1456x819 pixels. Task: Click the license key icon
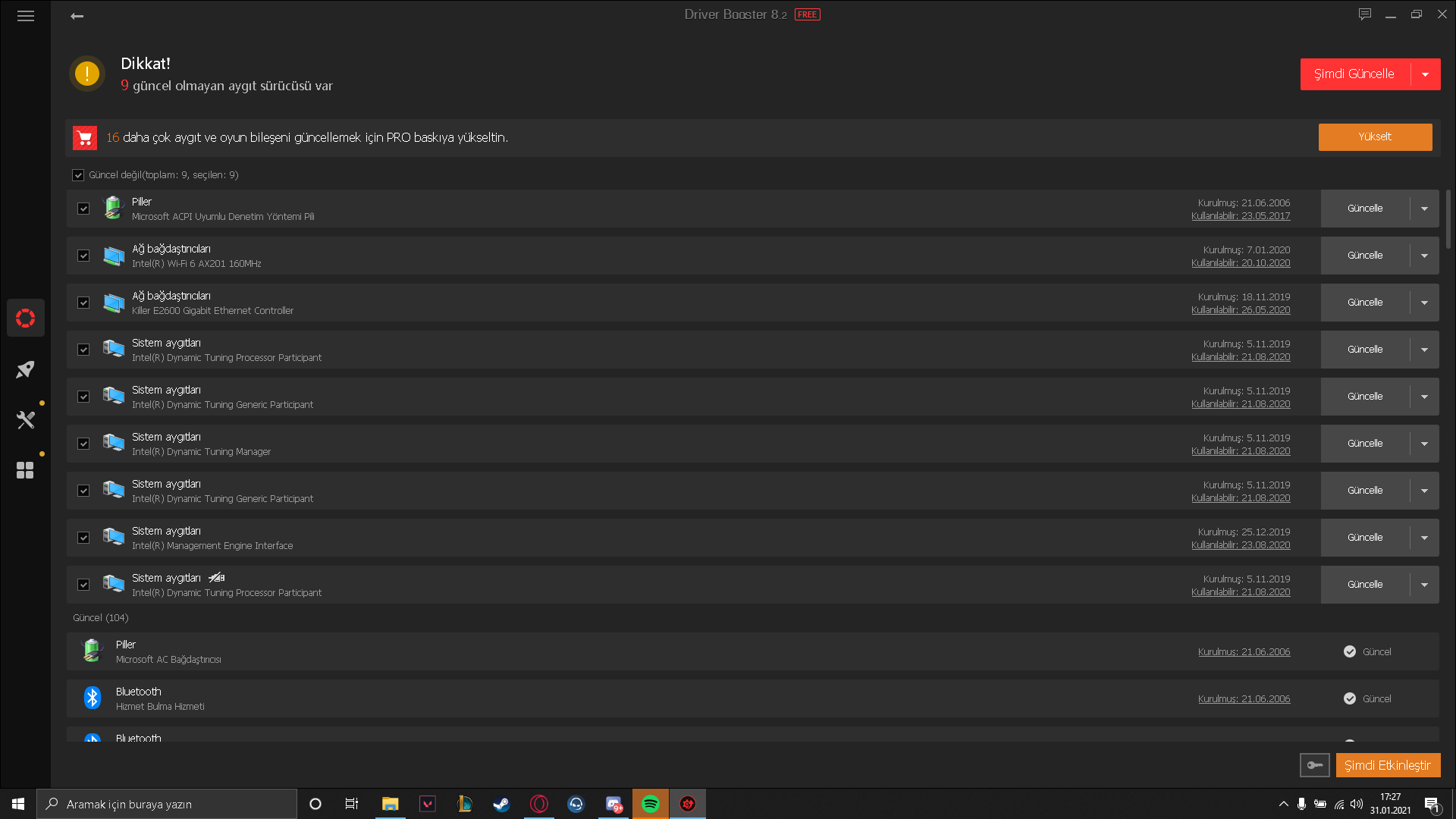pyautogui.click(x=1314, y=765)
